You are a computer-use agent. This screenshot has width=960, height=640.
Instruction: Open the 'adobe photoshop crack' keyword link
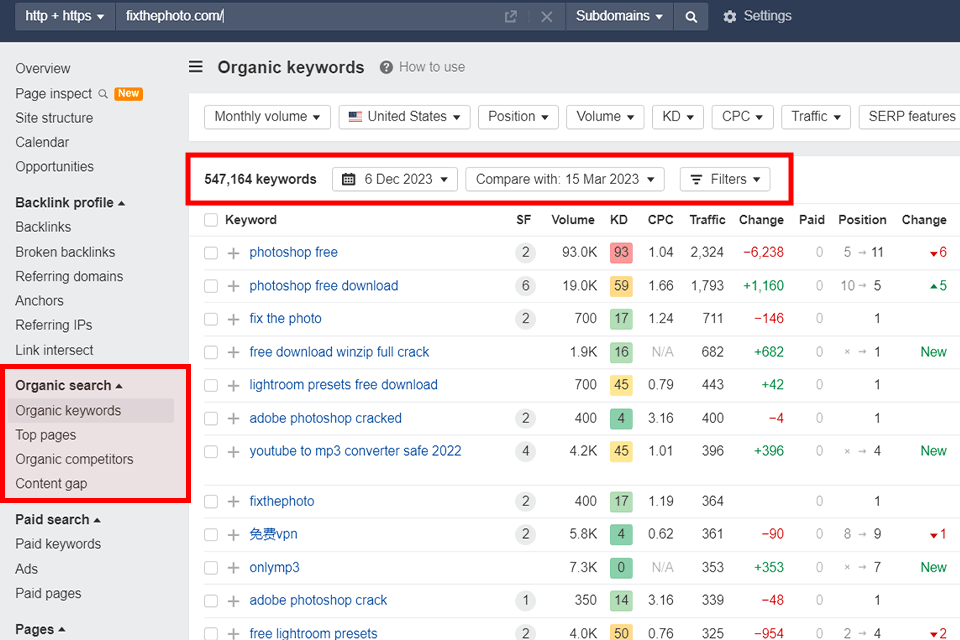pyautogui.click(x=318, y=600)
